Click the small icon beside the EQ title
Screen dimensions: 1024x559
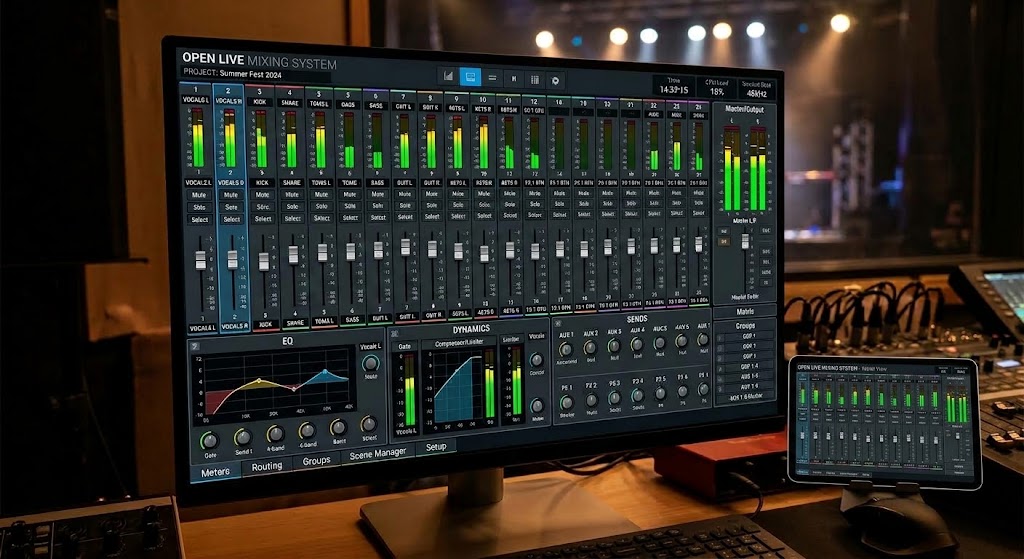pos(195,346)
